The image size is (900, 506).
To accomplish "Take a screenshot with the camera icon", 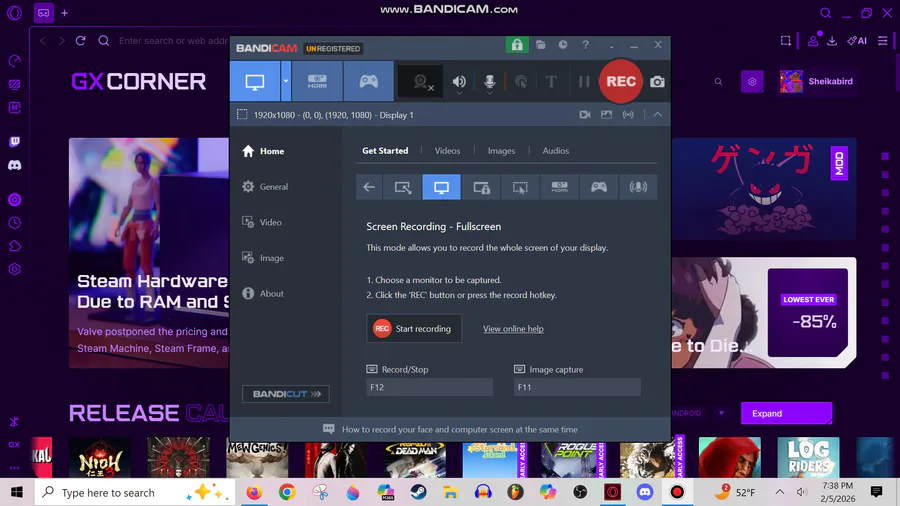I will tap(657, 82).
